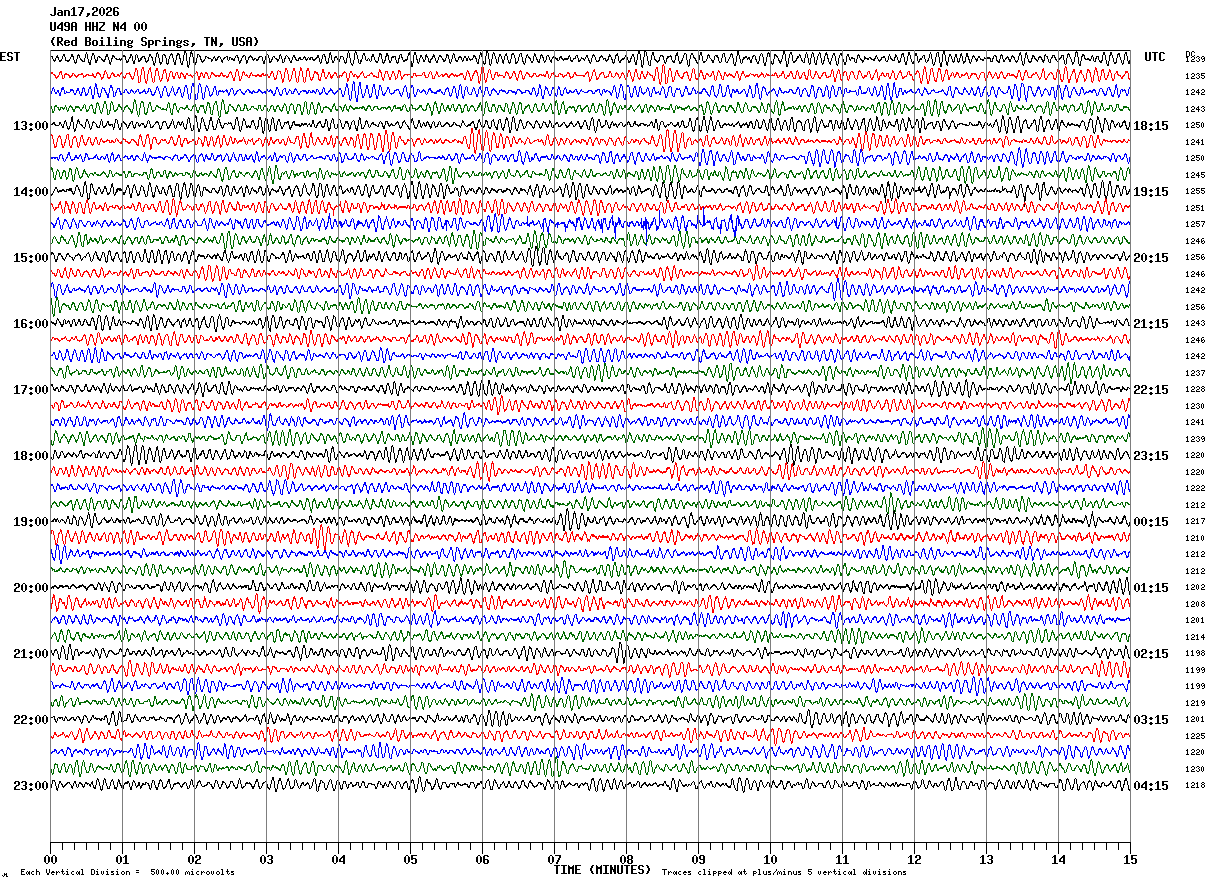Select the 20:00 EST time label
The height and width of the screenshot is (886, 1210).
30,588
